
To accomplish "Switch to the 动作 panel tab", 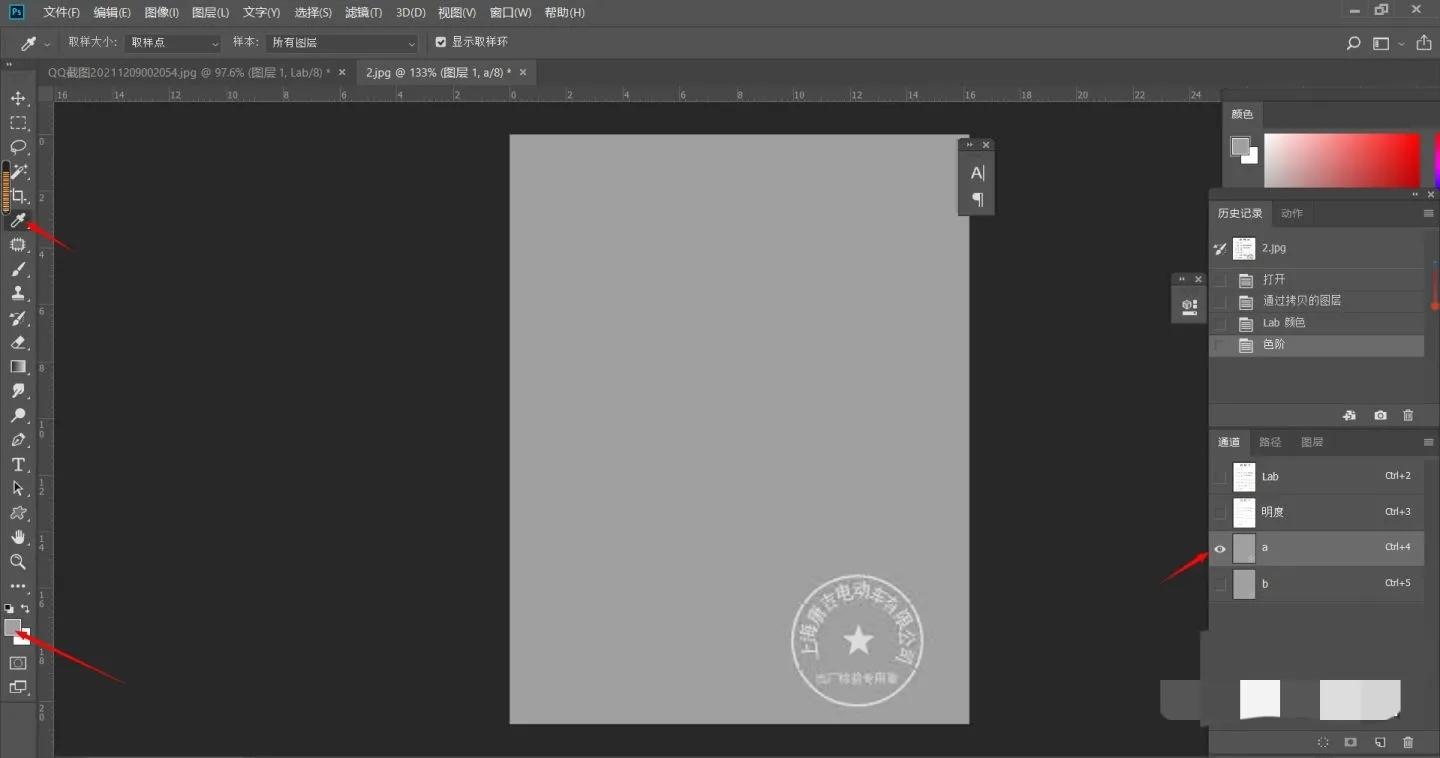I will coord(1292,213).
